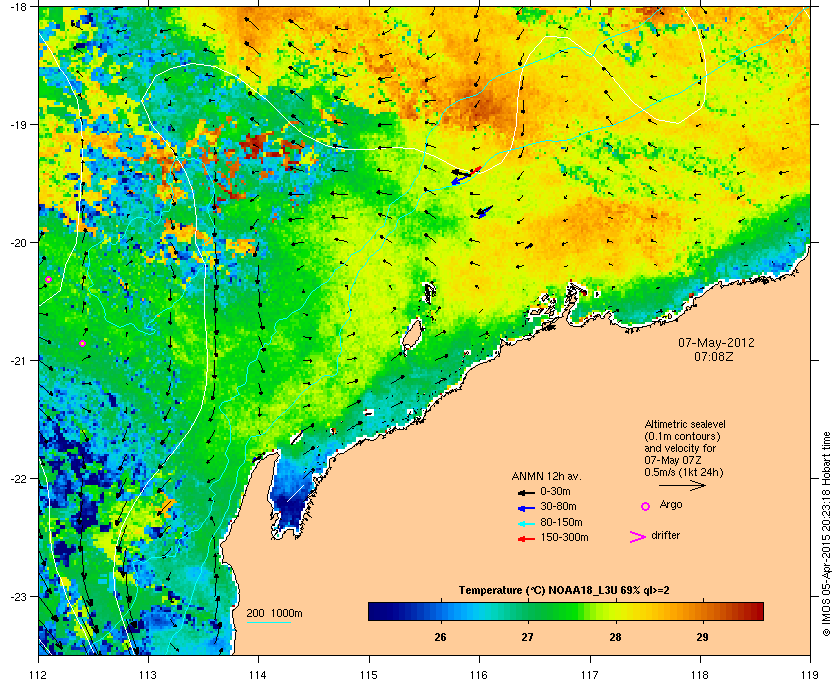Click the "drifter" legend label
The image size is (840, 680).
pyautogui.click(x=665, y=535)
